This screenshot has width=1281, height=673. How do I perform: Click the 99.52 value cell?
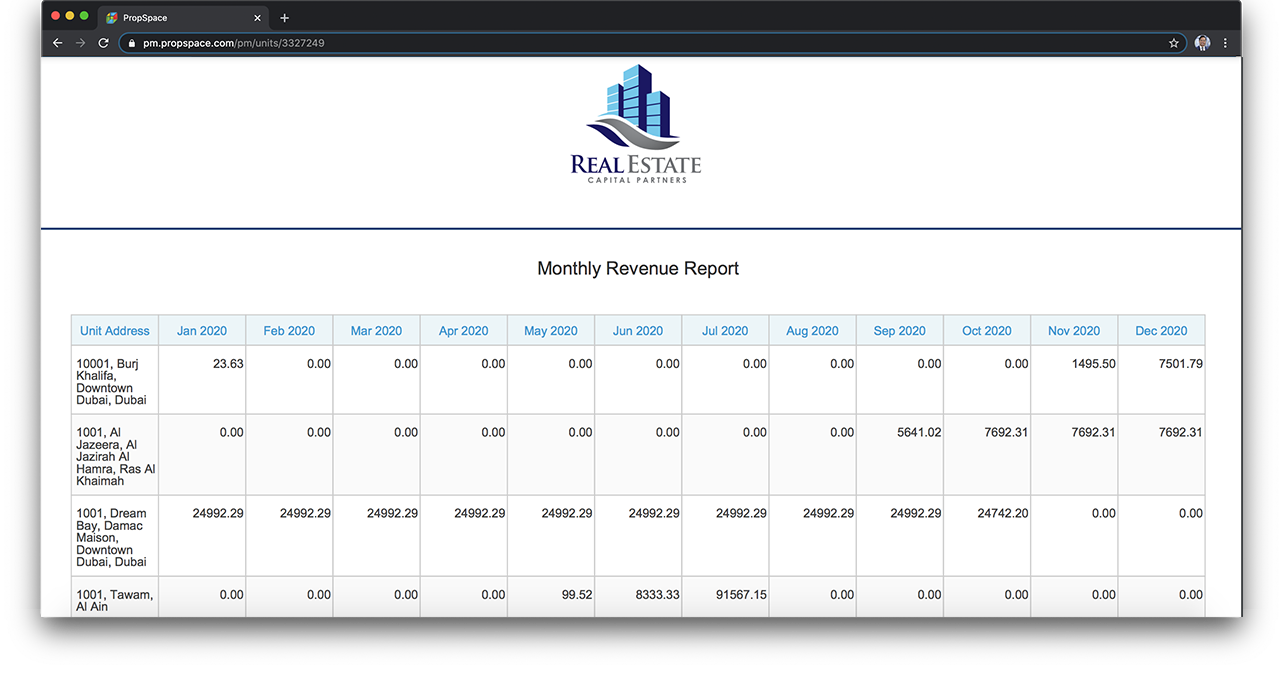pos(551,598)
